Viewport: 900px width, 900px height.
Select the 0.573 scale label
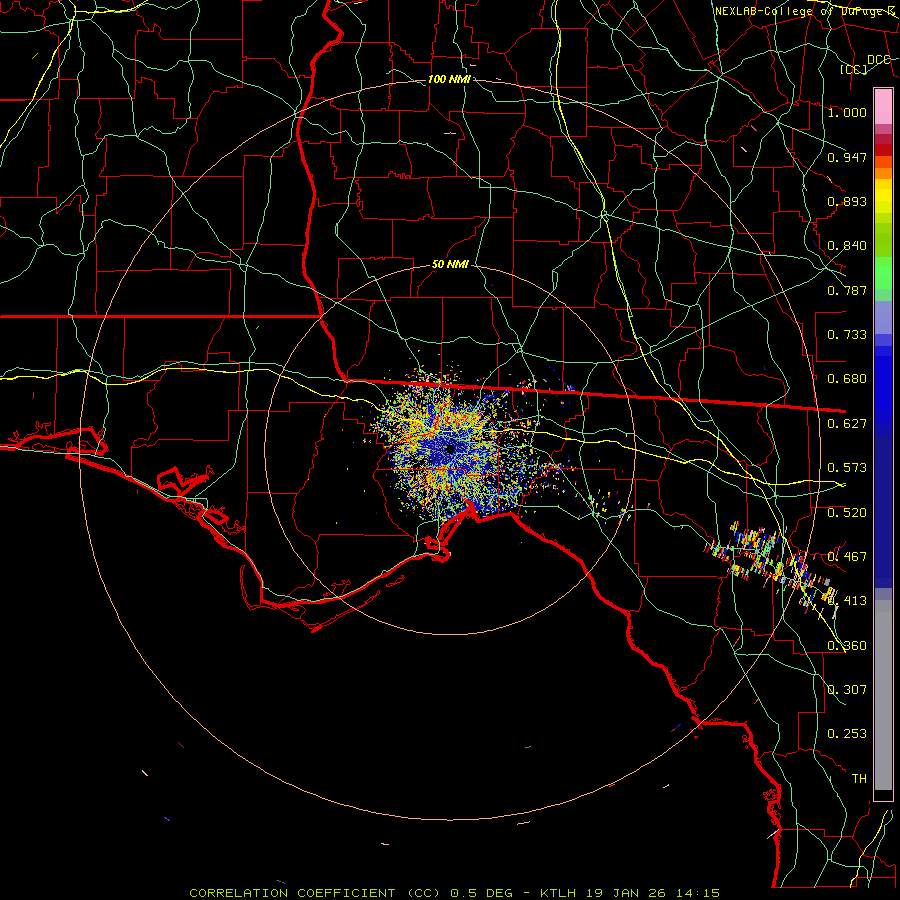[847, 468]
